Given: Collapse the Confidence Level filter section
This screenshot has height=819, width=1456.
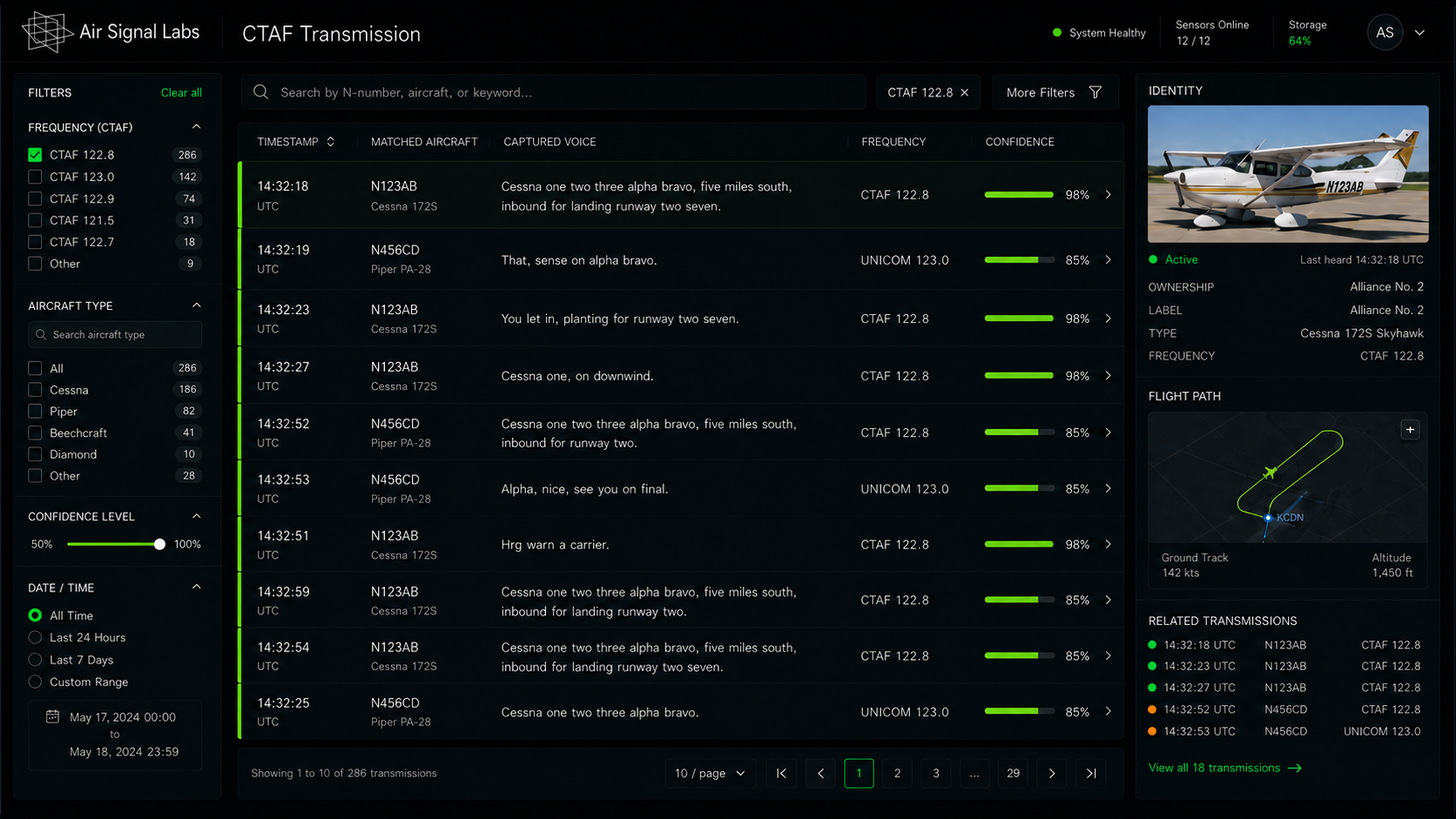Looking at the screenshot, I should (x=196, y=516).
